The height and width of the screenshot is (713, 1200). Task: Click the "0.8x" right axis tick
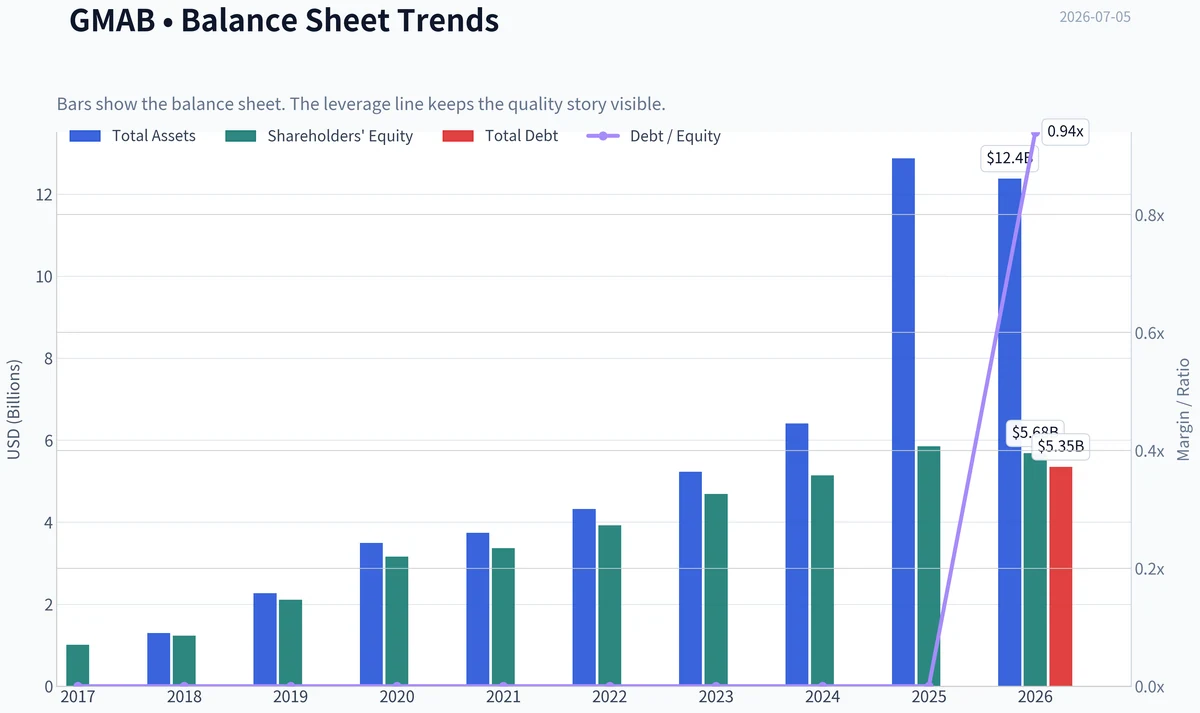click(x=1151, y=215)
